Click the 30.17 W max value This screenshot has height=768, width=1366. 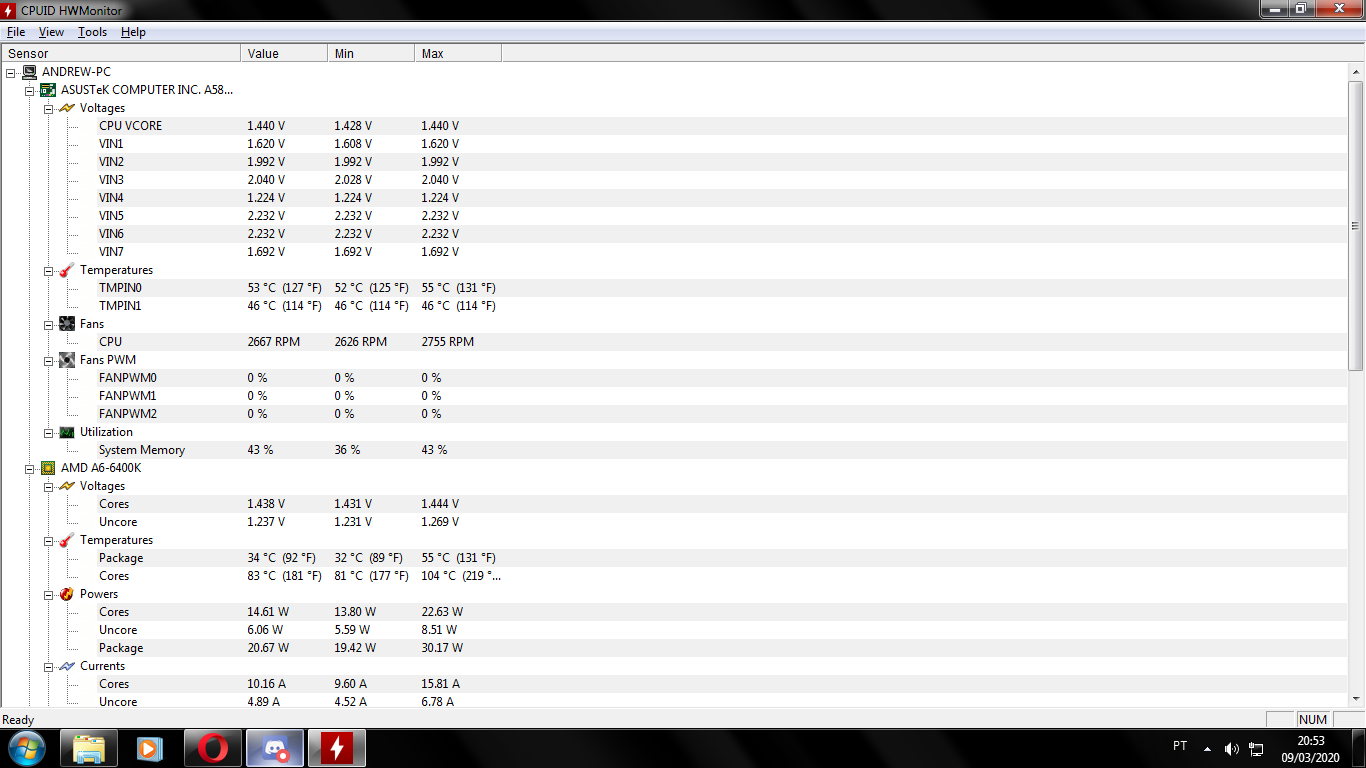coord(442,648)
